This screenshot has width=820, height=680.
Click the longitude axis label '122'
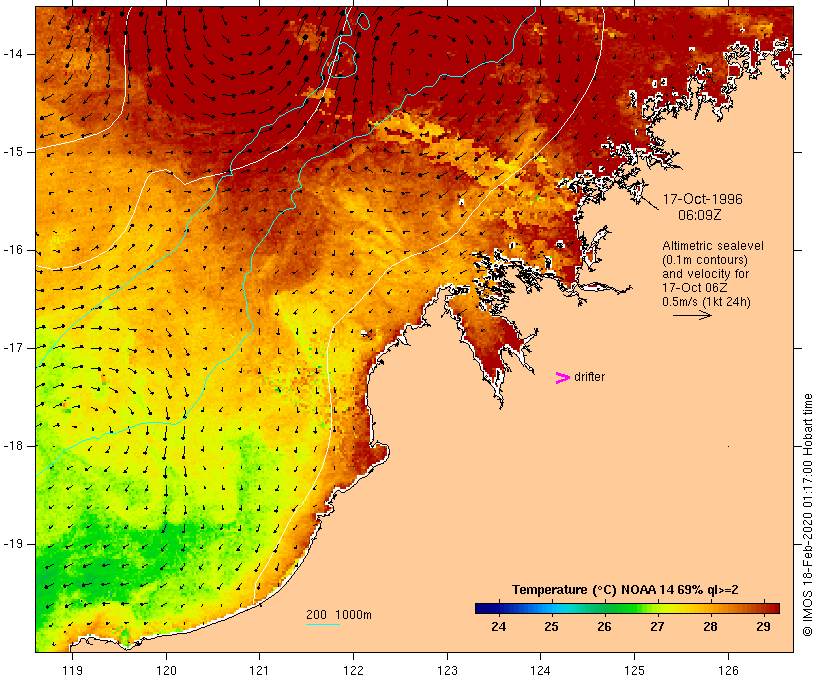point(353,670)
